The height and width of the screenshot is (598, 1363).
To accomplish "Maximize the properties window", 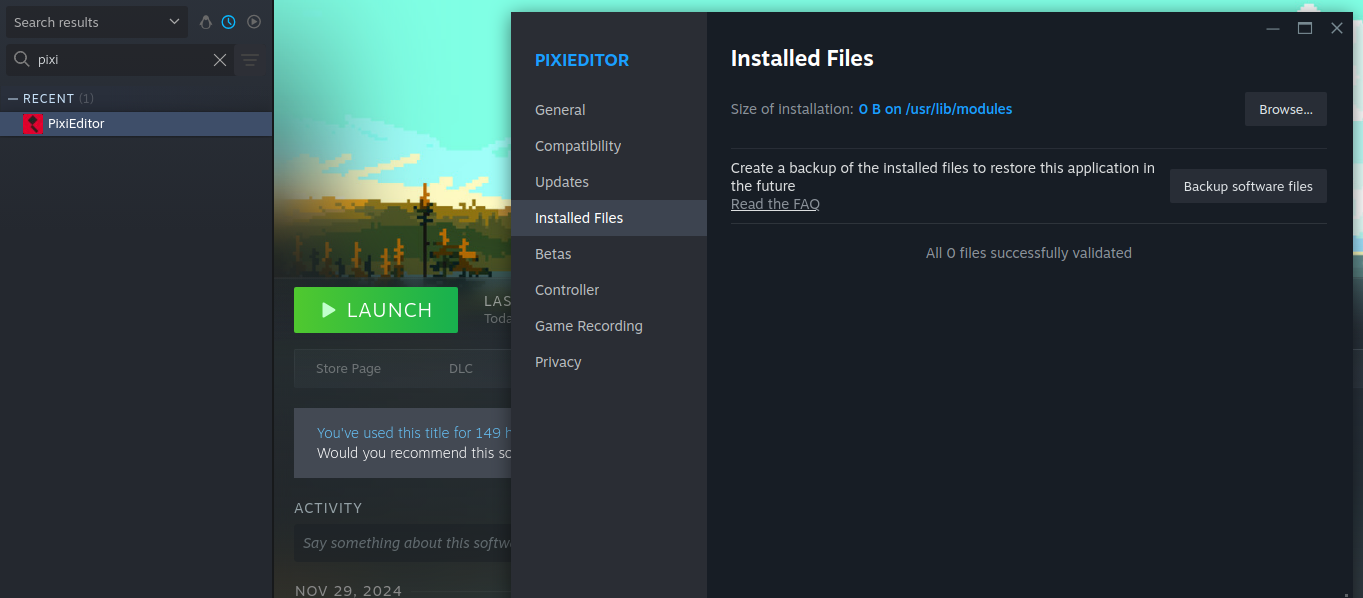I will coord(1305,28).
